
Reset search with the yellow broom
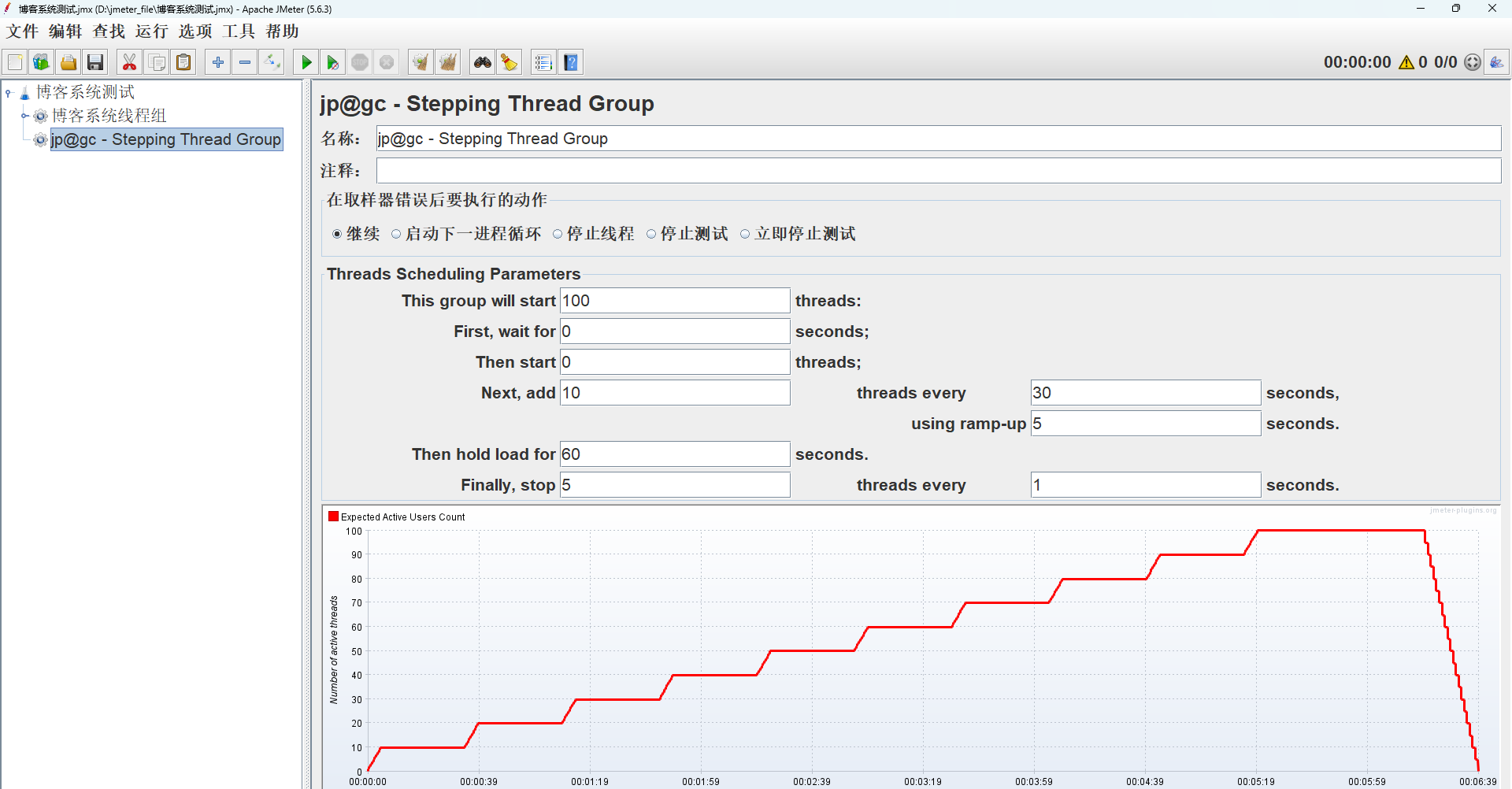[x=510, y=62]
